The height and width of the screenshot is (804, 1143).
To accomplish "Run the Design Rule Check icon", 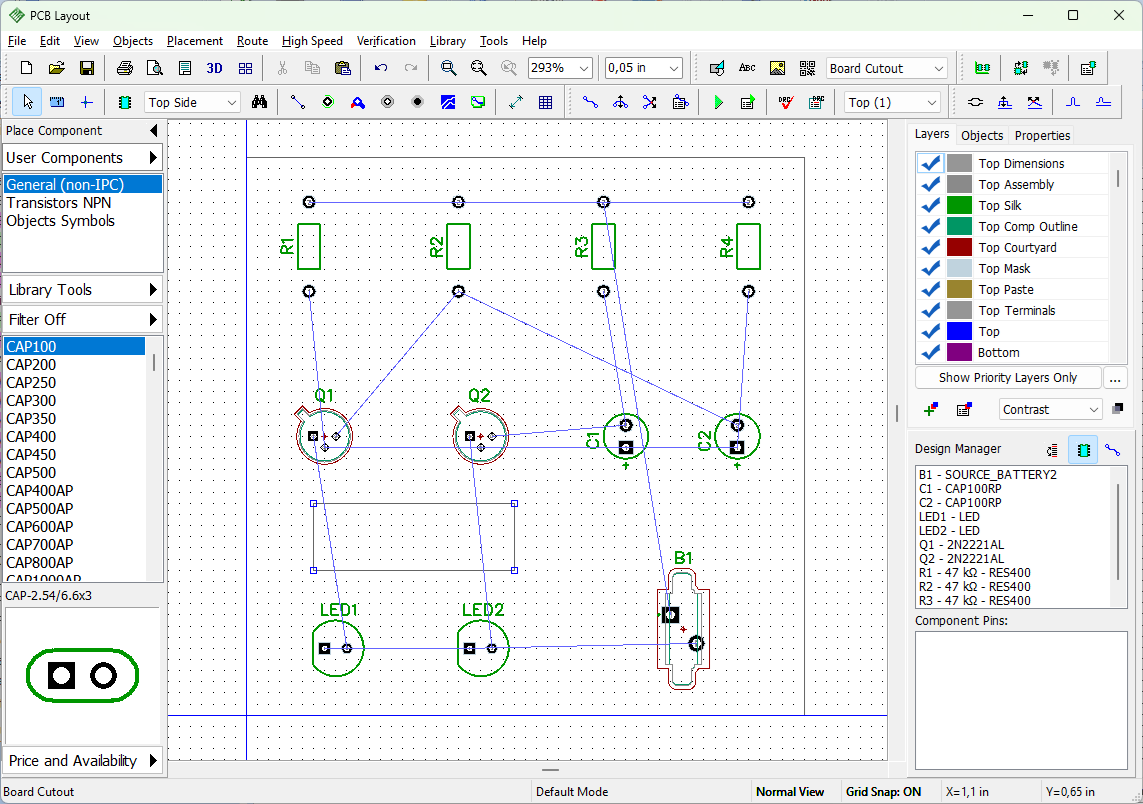I will pyautogui.click(x=785, y=102).
